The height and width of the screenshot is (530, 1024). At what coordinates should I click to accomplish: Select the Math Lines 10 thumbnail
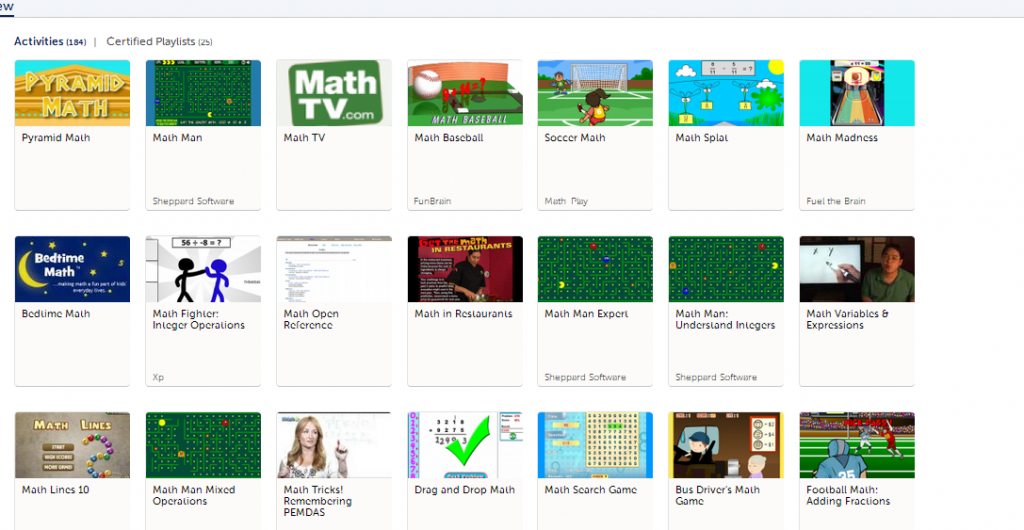point(72,445)
